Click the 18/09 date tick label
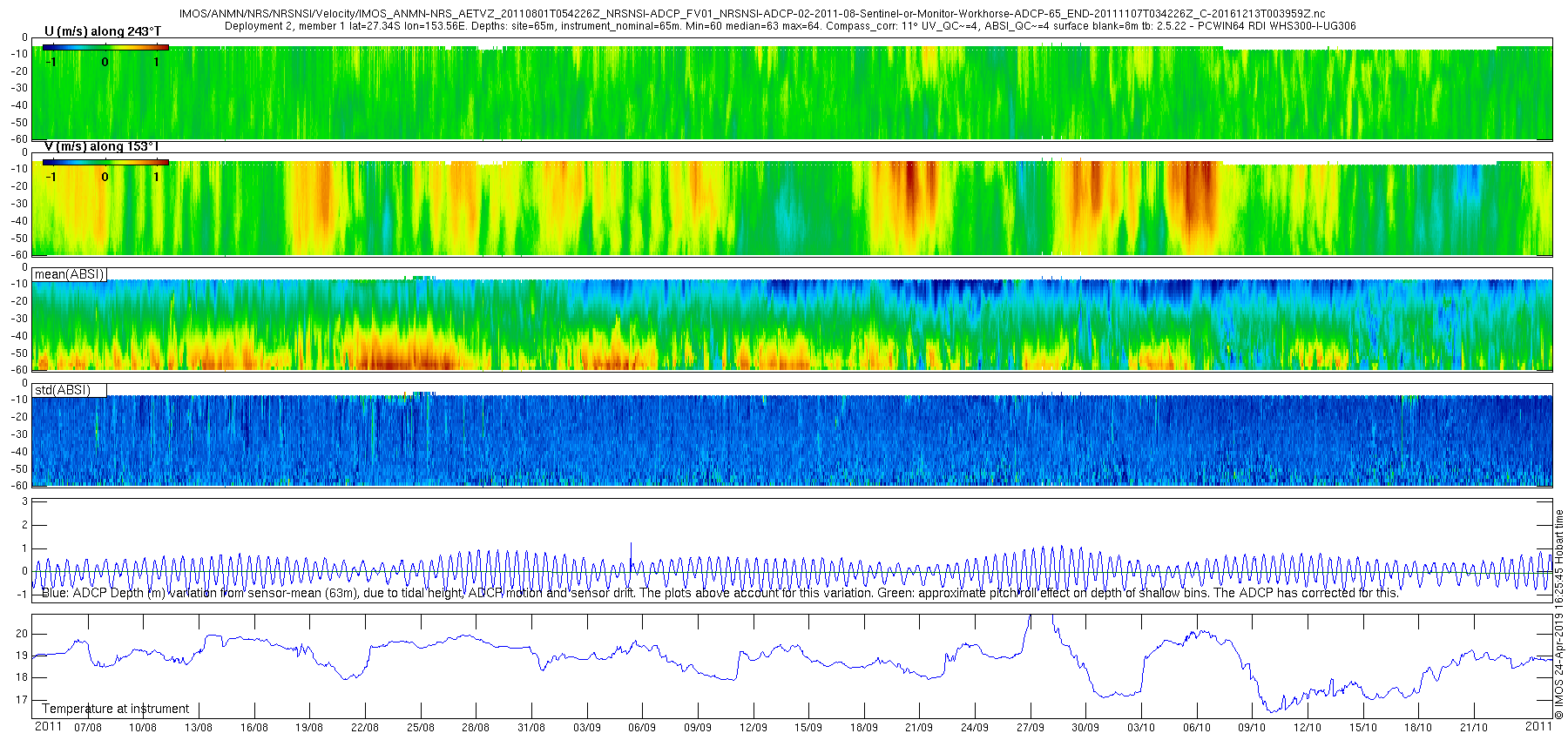Image resolution: width=1568 pixels, height=740 pixels. click(864, 728)
